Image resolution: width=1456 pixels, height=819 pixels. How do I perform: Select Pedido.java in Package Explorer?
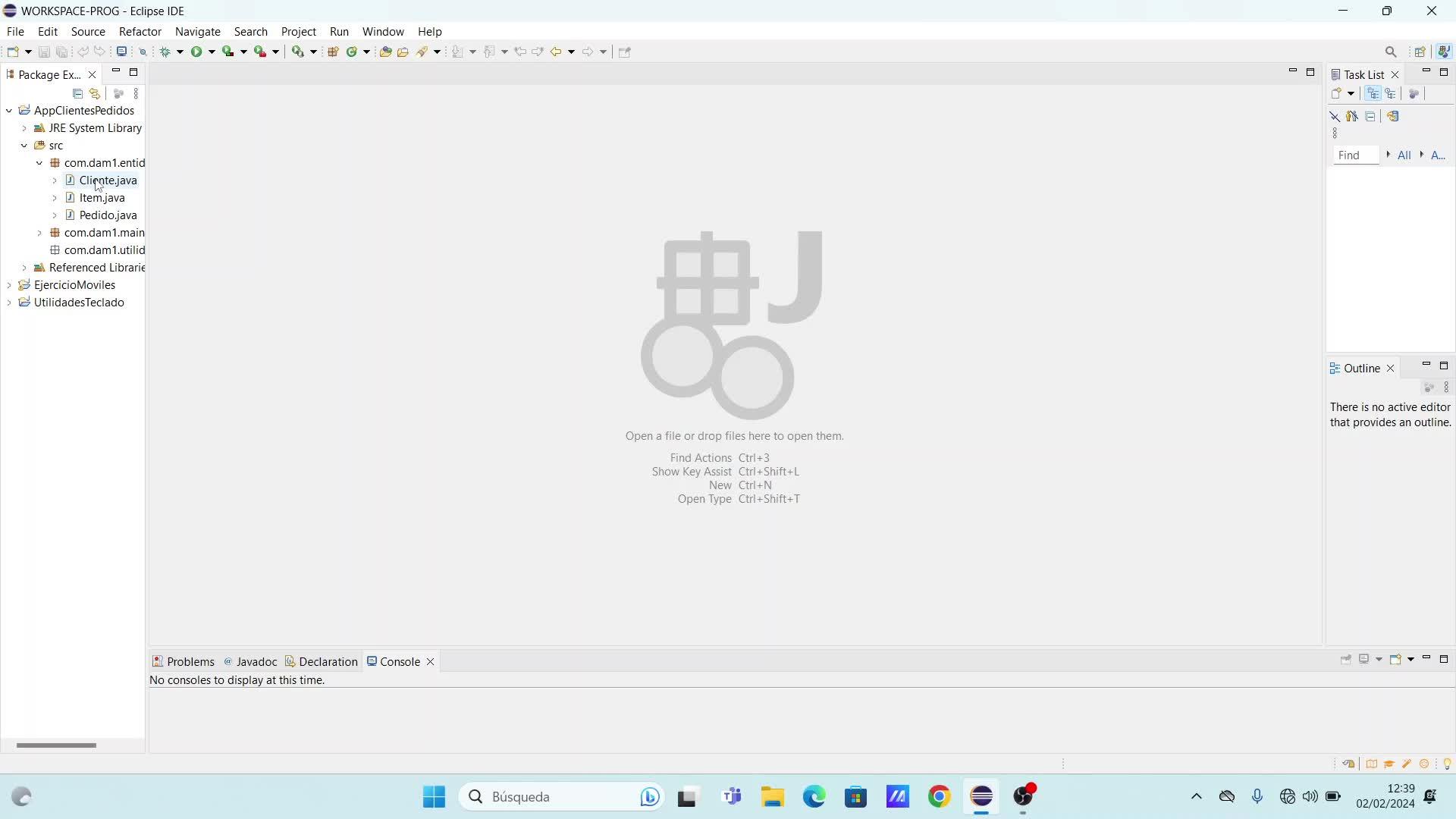tap(108, 215)
